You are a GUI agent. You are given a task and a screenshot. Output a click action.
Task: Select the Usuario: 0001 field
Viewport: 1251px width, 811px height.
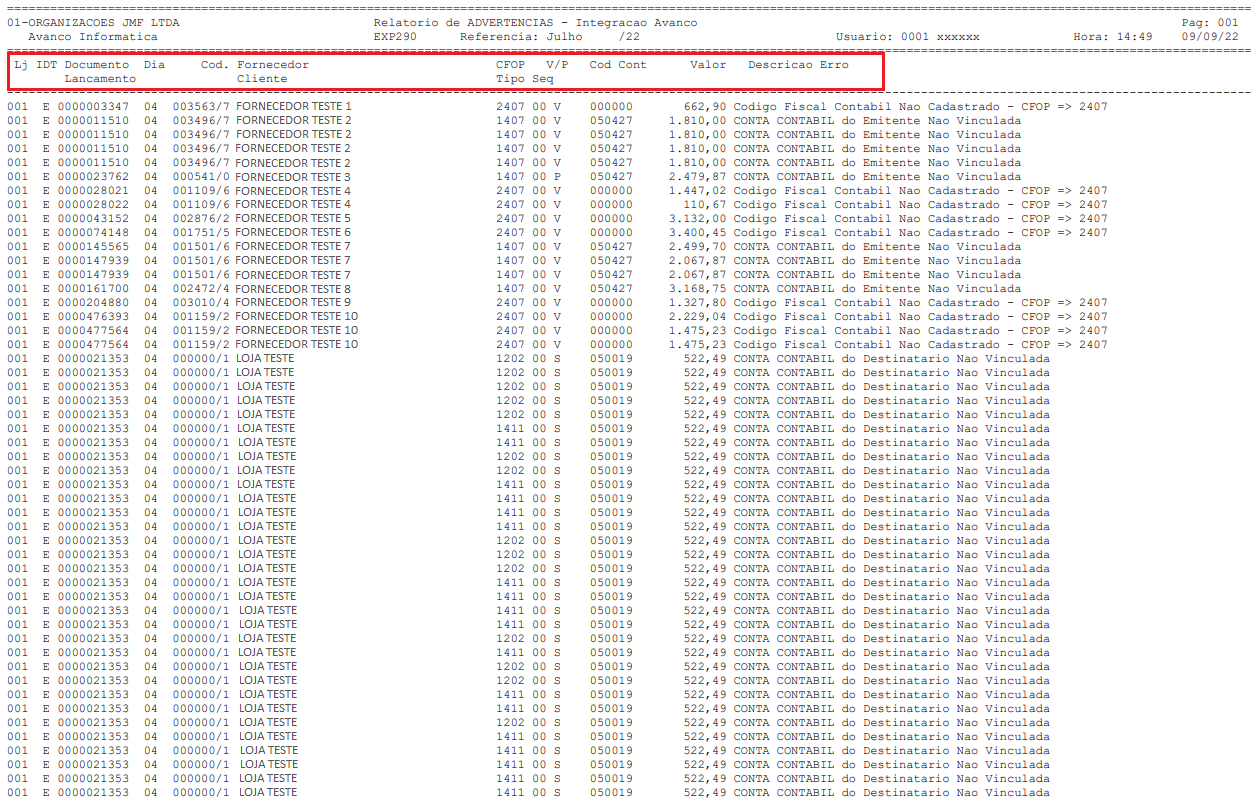[x=907, y=37]
